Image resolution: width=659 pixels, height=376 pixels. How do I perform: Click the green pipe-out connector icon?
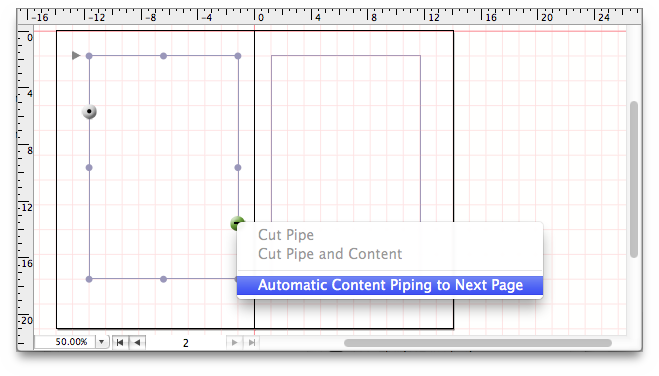(237, 223)
